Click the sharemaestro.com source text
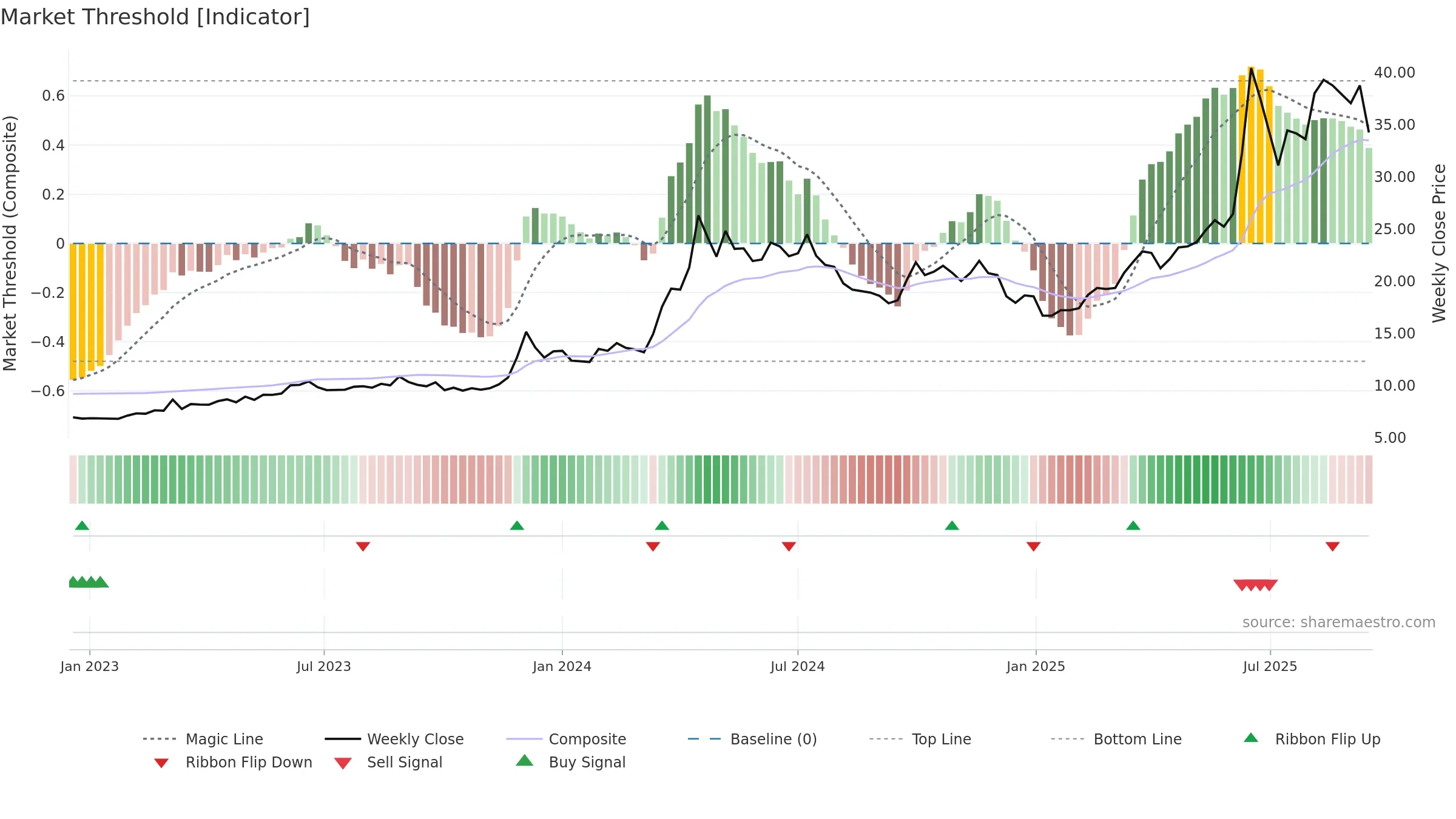The height and width of the screenshot is (819, 1456). tap(1339, 622)
